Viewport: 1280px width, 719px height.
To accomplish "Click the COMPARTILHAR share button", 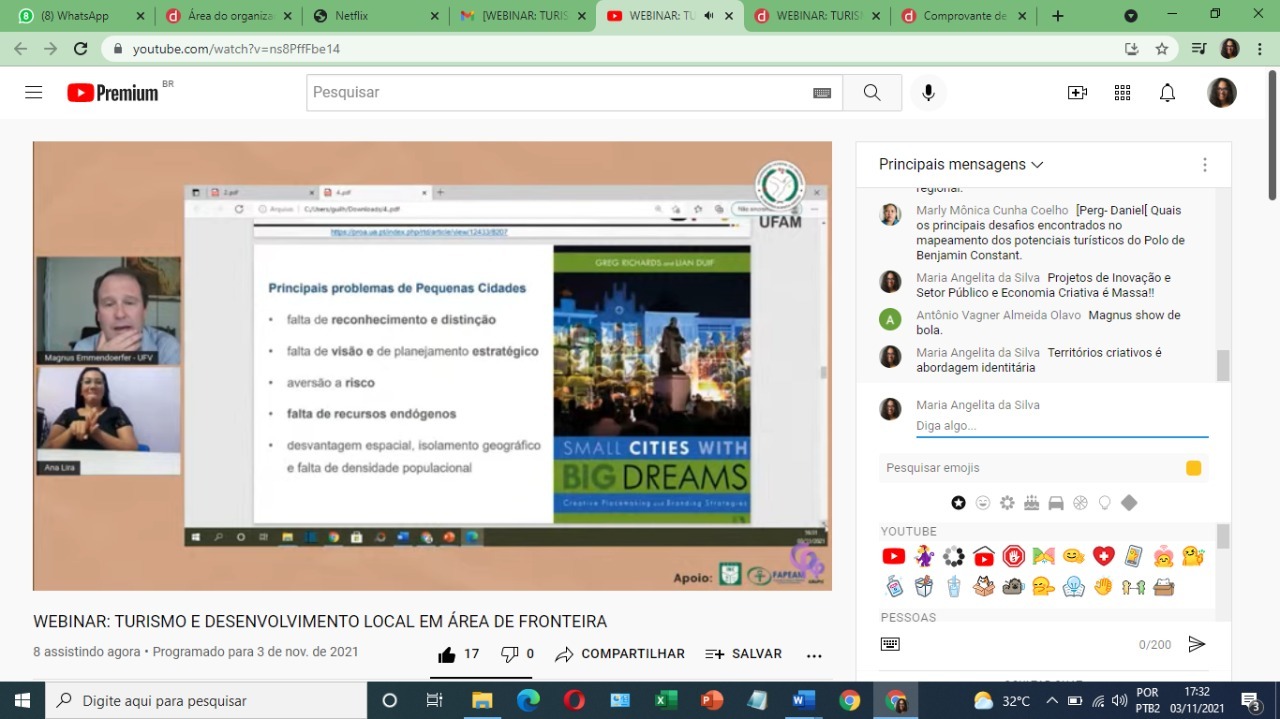I will [620, 654].
